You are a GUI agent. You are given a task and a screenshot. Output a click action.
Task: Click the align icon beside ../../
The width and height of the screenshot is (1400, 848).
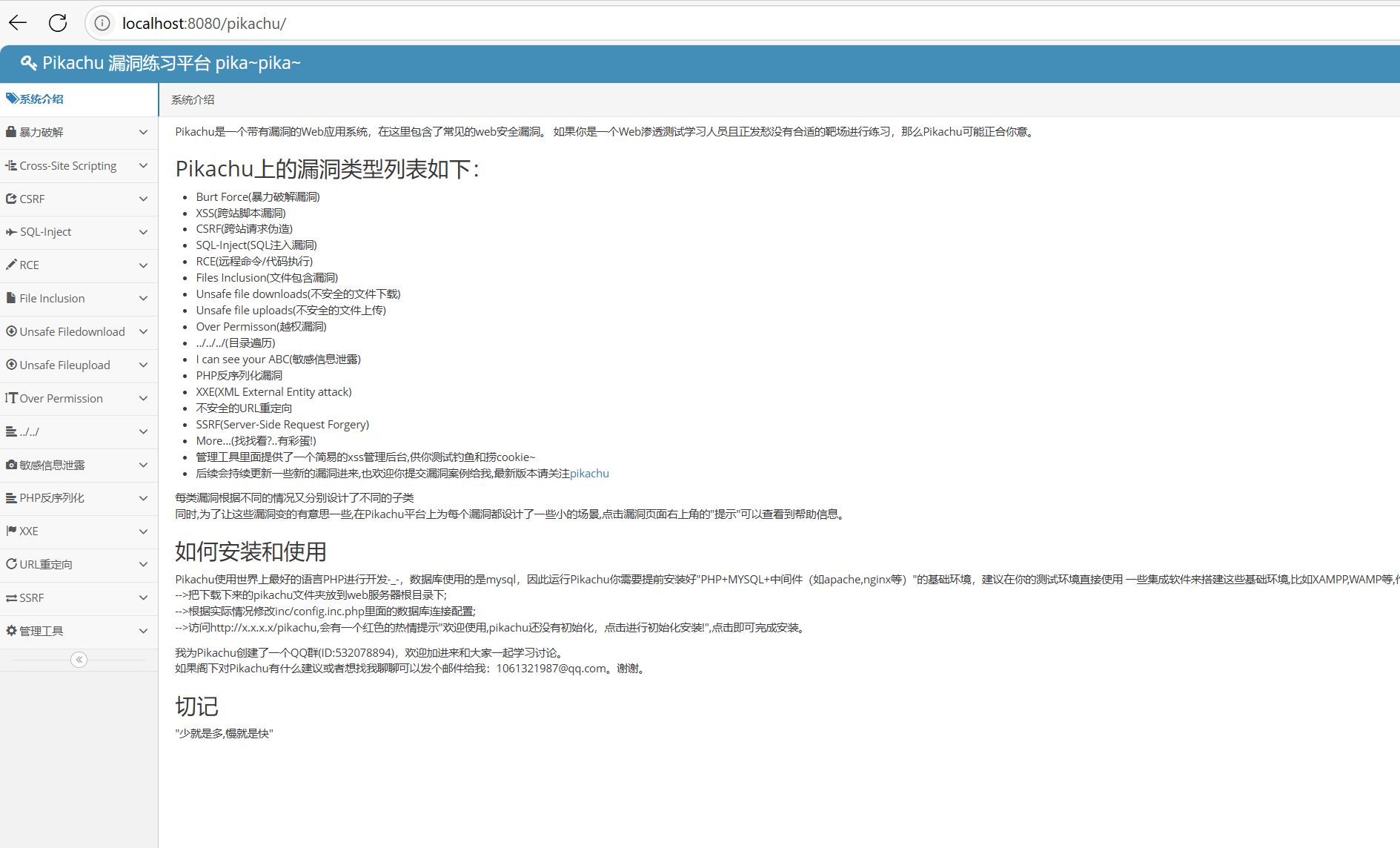[x=11, y=431]
